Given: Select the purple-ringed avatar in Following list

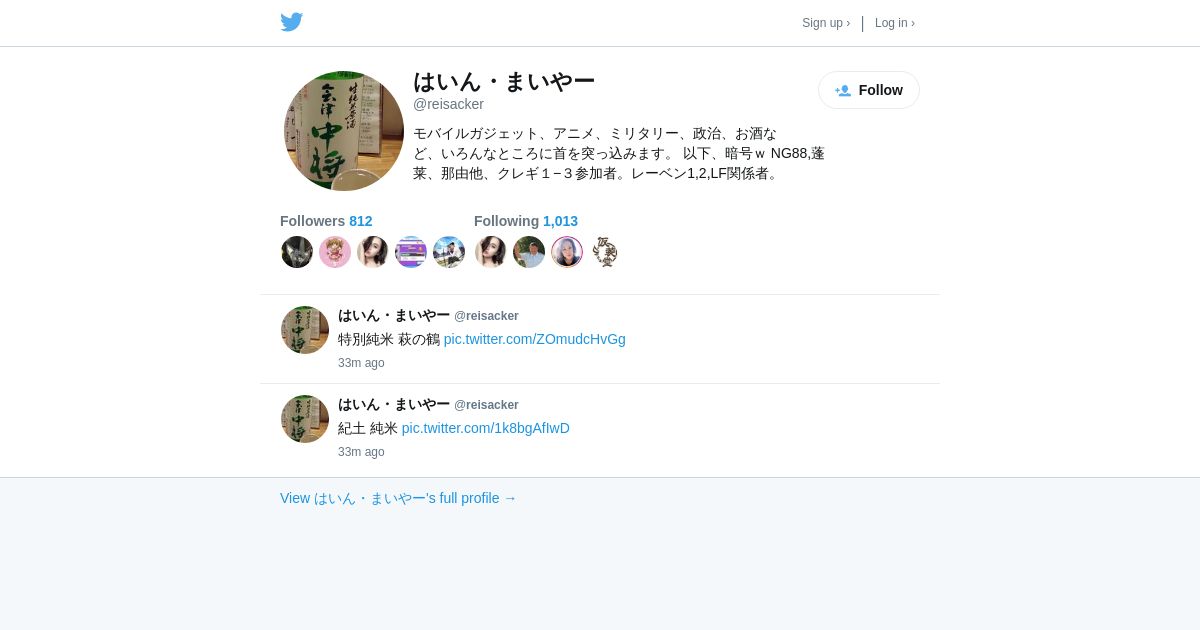Looking at the screenshot, I should [567, 252].
